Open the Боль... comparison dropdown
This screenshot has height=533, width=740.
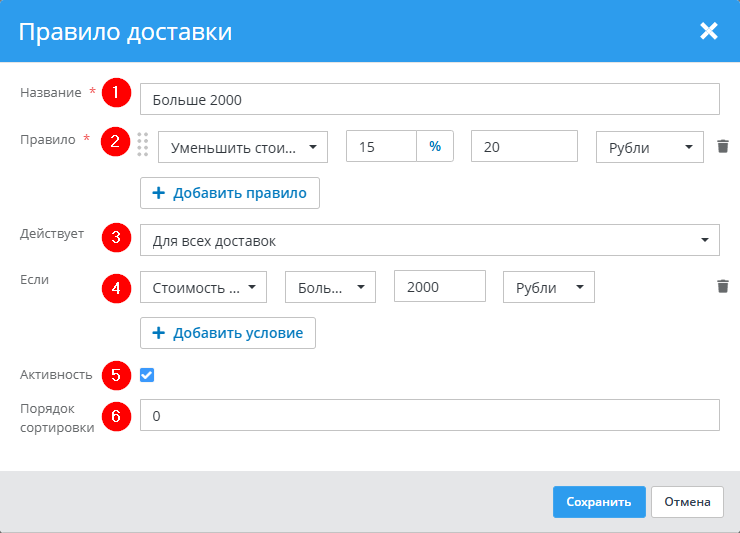(330, 287)
